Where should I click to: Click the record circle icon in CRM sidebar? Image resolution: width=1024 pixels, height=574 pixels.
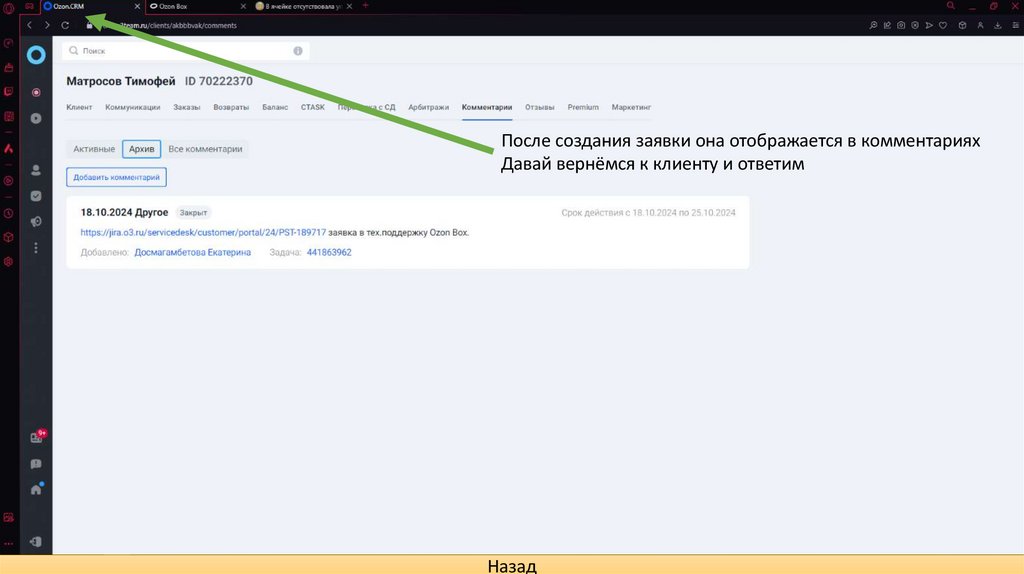(36, 92)
